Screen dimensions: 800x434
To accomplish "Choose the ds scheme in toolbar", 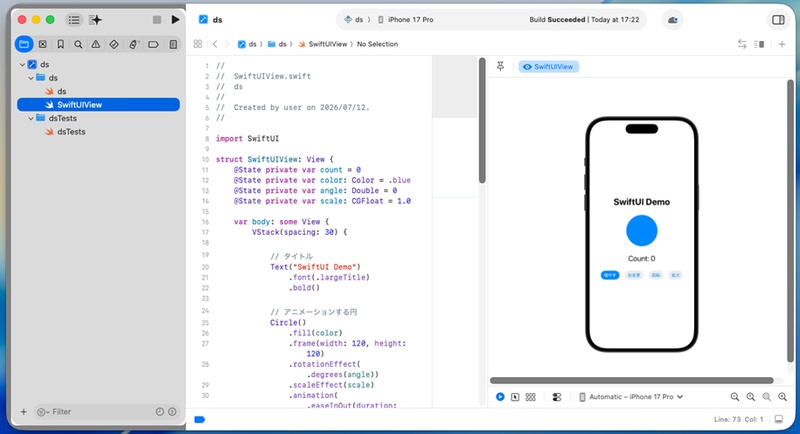I will point(354,19).
